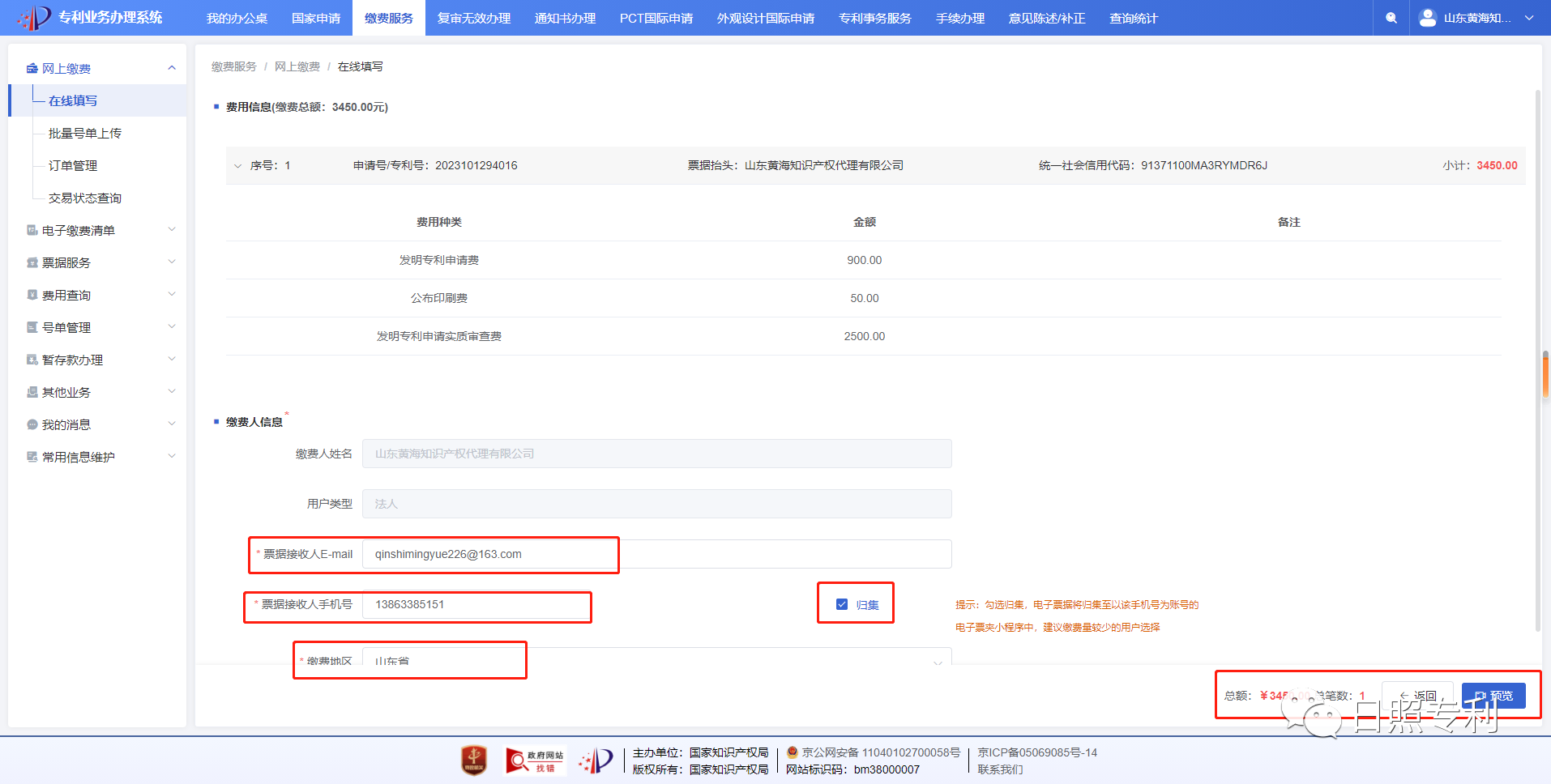Click the 票据服务 sidebar icon

pos(32,262)
